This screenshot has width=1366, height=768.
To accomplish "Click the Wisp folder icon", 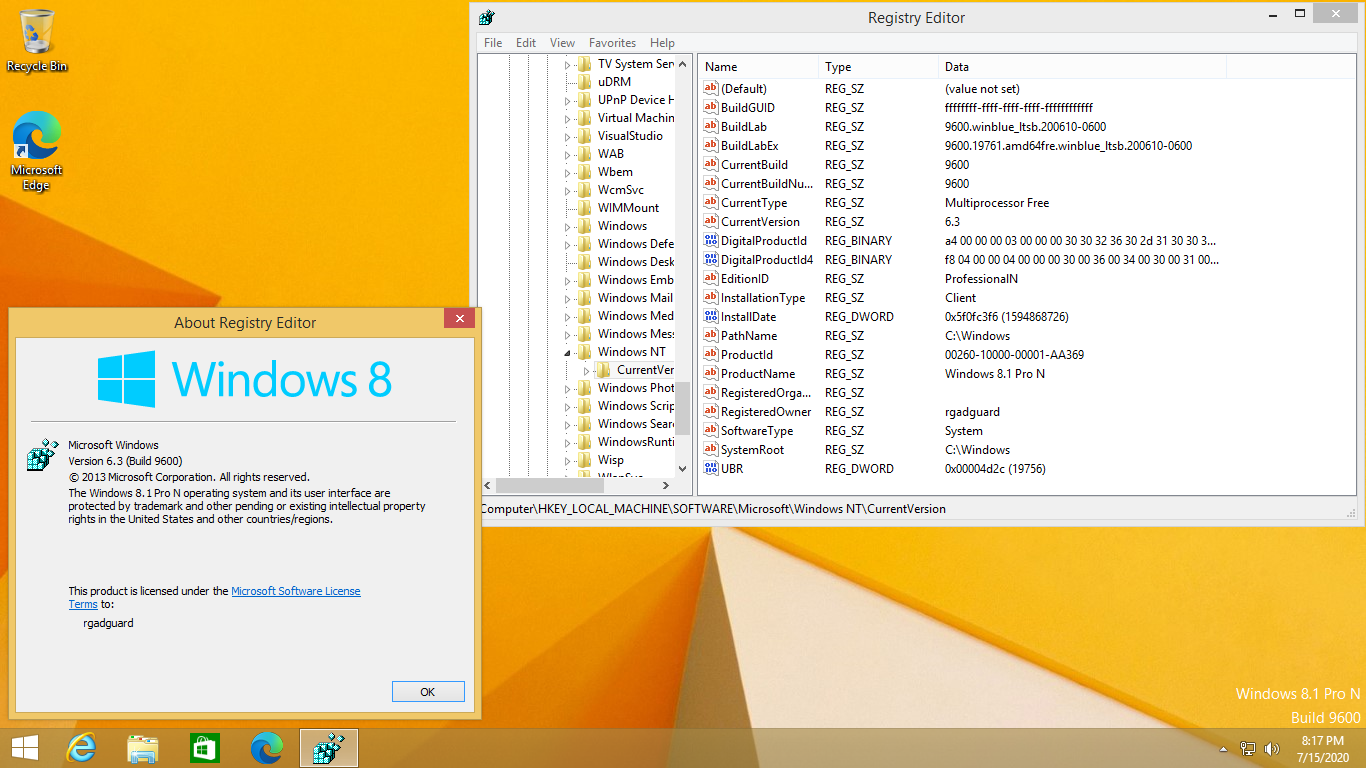I will [585, 460].
